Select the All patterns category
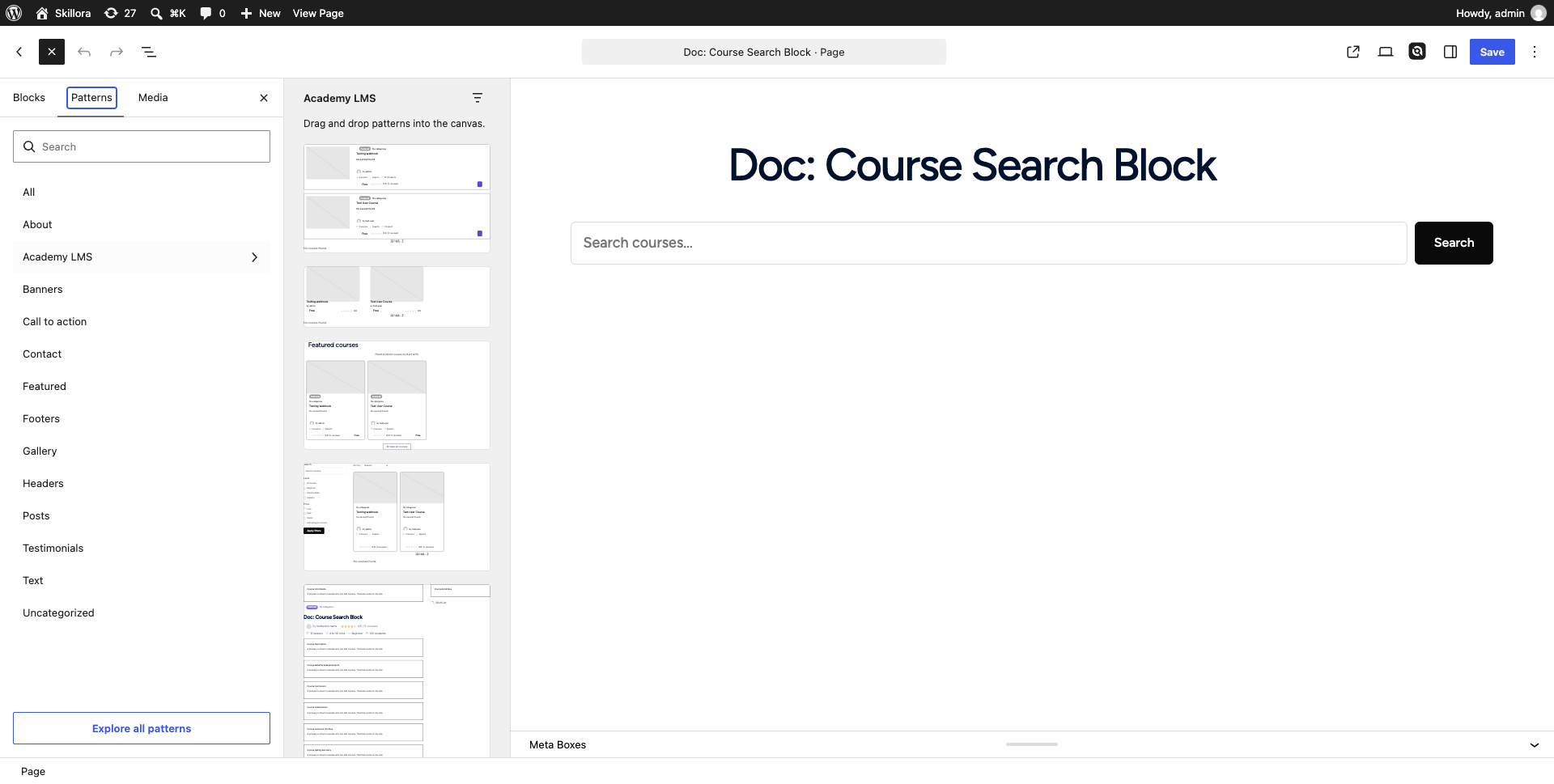This screenshot has height=784, width=1554. click(x=142, y=192)
